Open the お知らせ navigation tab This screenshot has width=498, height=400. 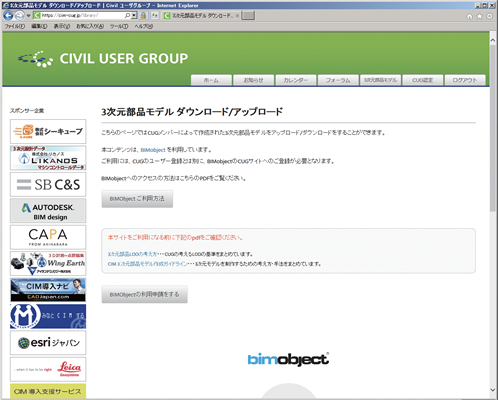pos(253,80)
